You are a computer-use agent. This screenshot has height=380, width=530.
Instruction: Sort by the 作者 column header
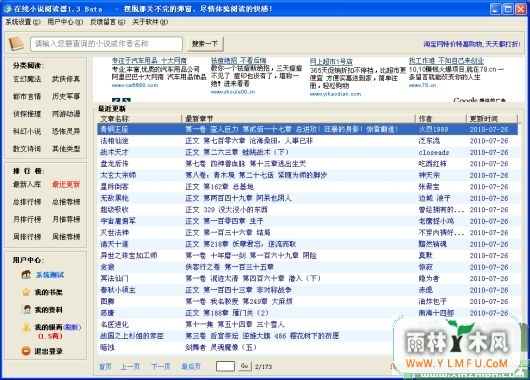pos(441,119)
